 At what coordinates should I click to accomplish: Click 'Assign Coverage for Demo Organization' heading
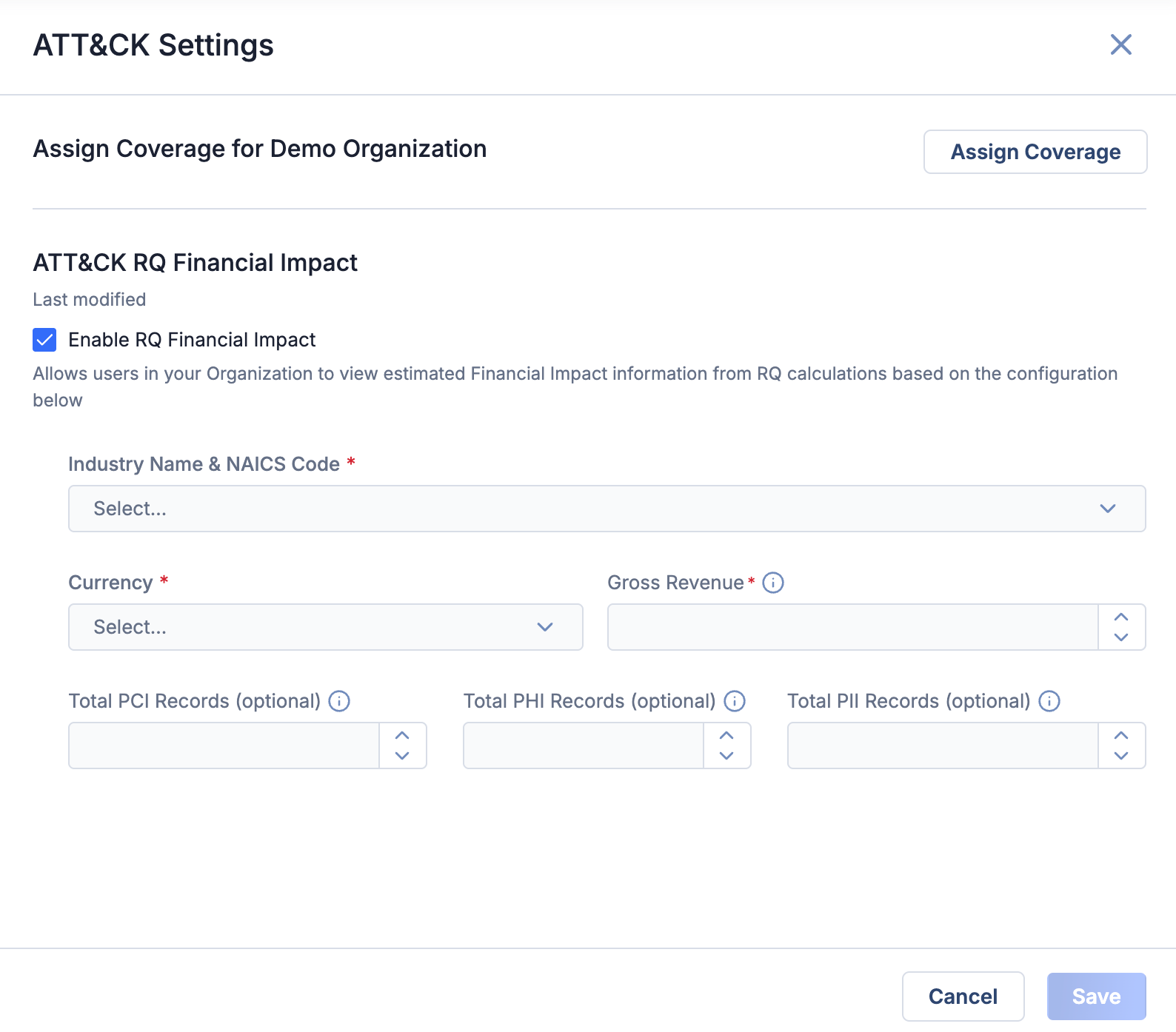(x=259, y=149)
